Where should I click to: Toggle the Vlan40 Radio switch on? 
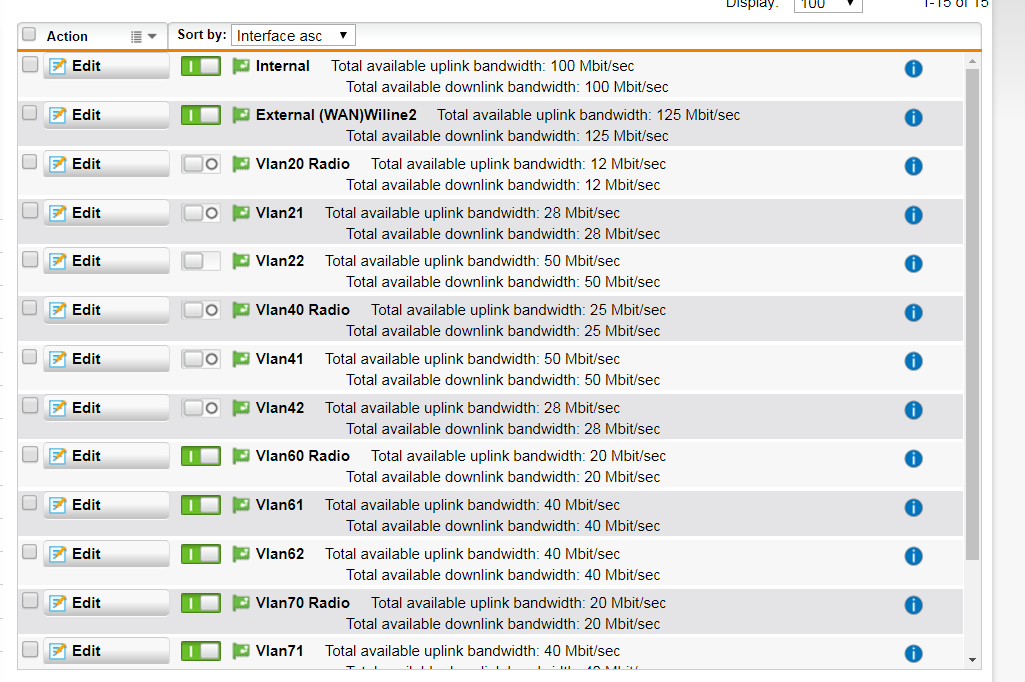201,310
